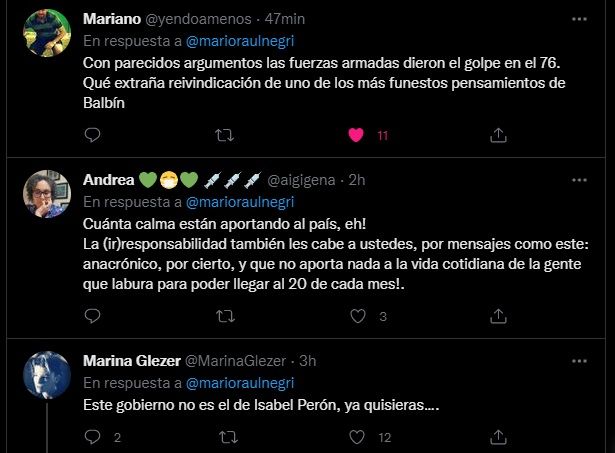Share Andrea's tweet

[x=498, y=316]
